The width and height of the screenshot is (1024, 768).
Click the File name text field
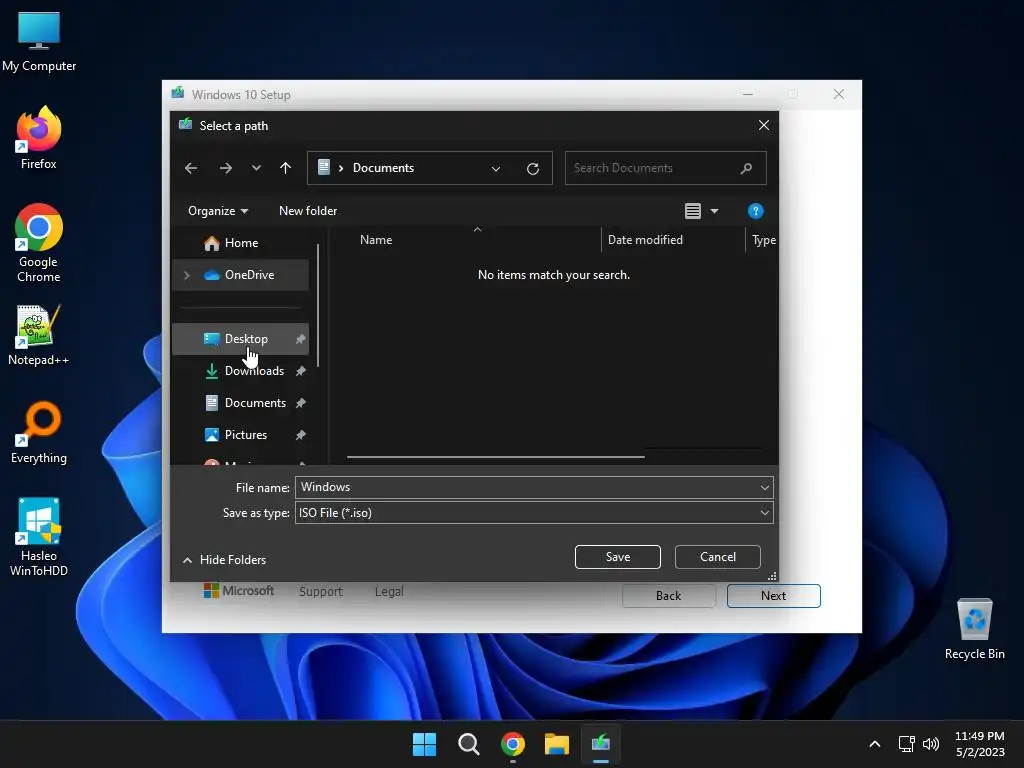coord(526,487)
